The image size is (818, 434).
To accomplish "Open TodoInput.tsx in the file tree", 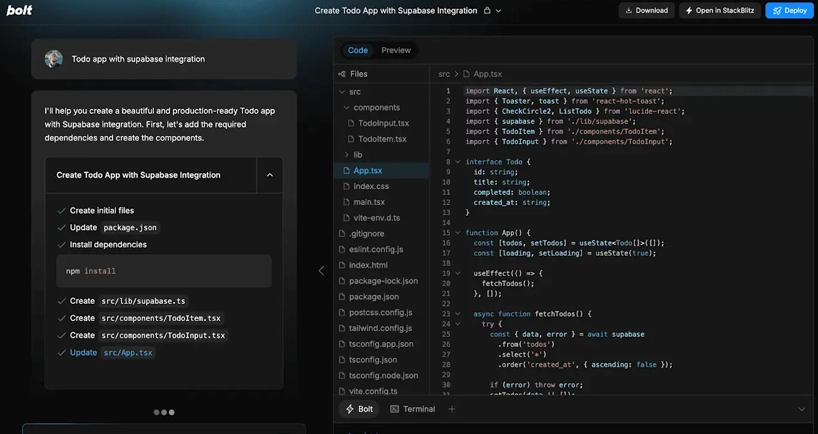I will tap(383, 123).
